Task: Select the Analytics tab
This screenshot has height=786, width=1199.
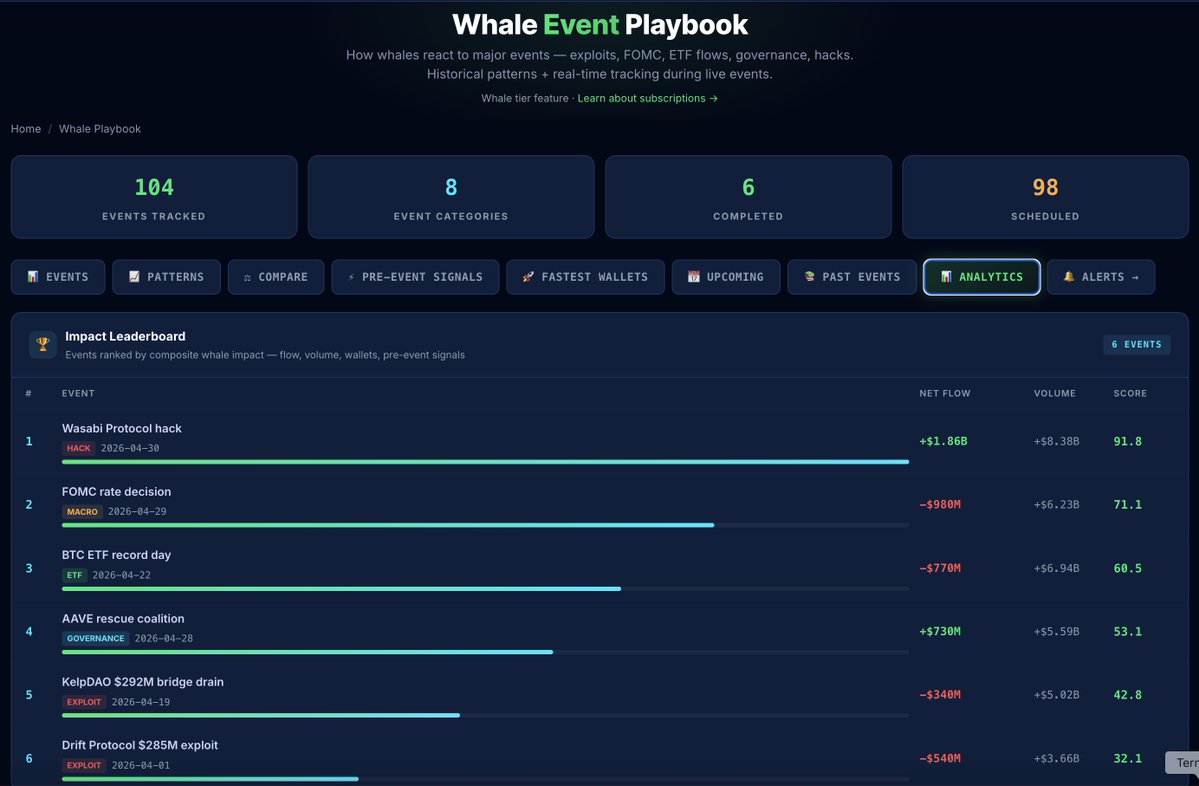Action: [x=982, y=277]
